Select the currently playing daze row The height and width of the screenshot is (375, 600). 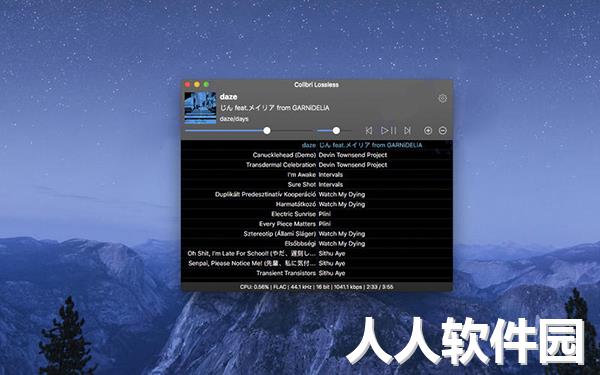[316, 145]
